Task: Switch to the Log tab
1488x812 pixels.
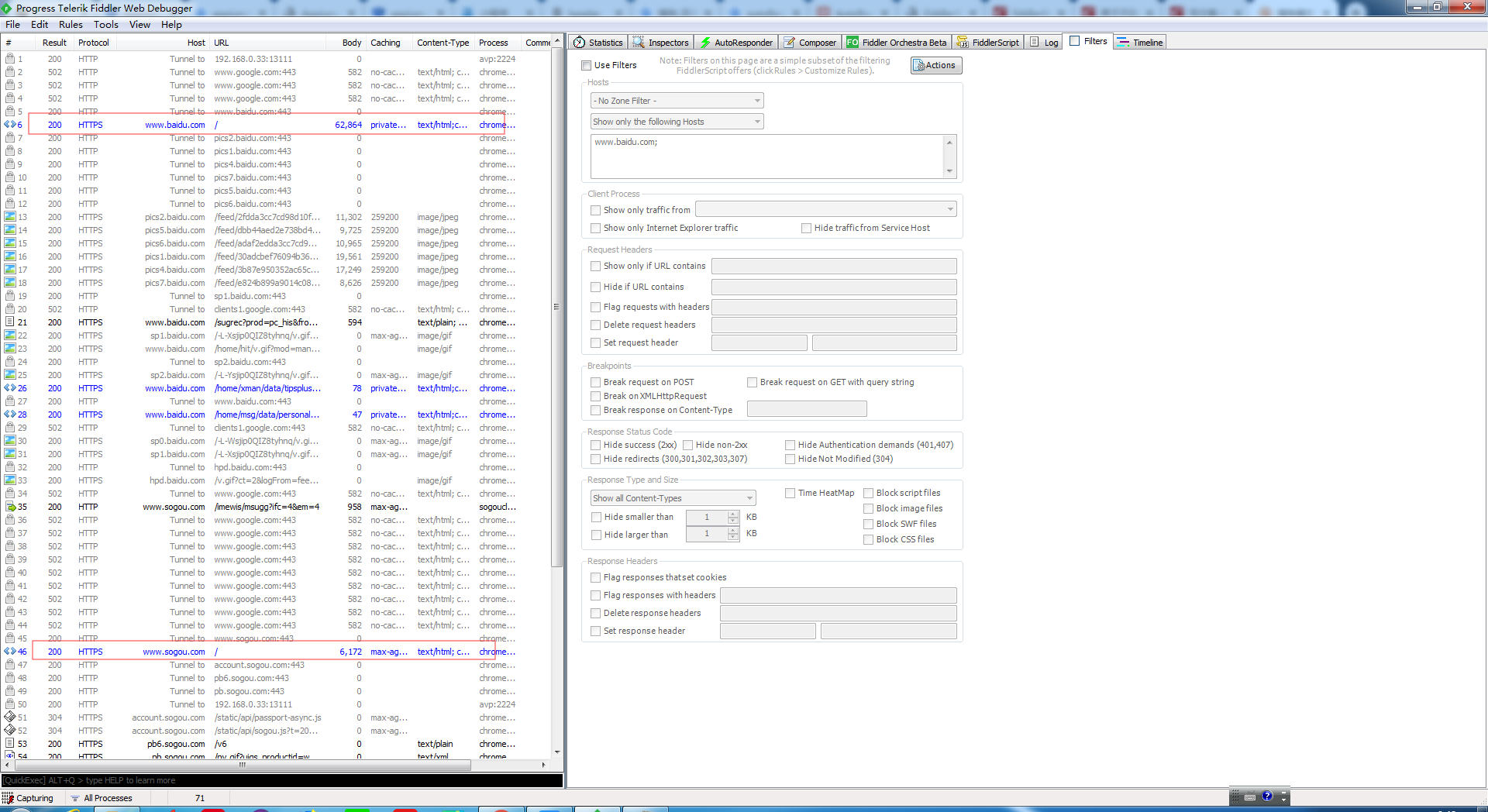Action: tap(1043, 42)
